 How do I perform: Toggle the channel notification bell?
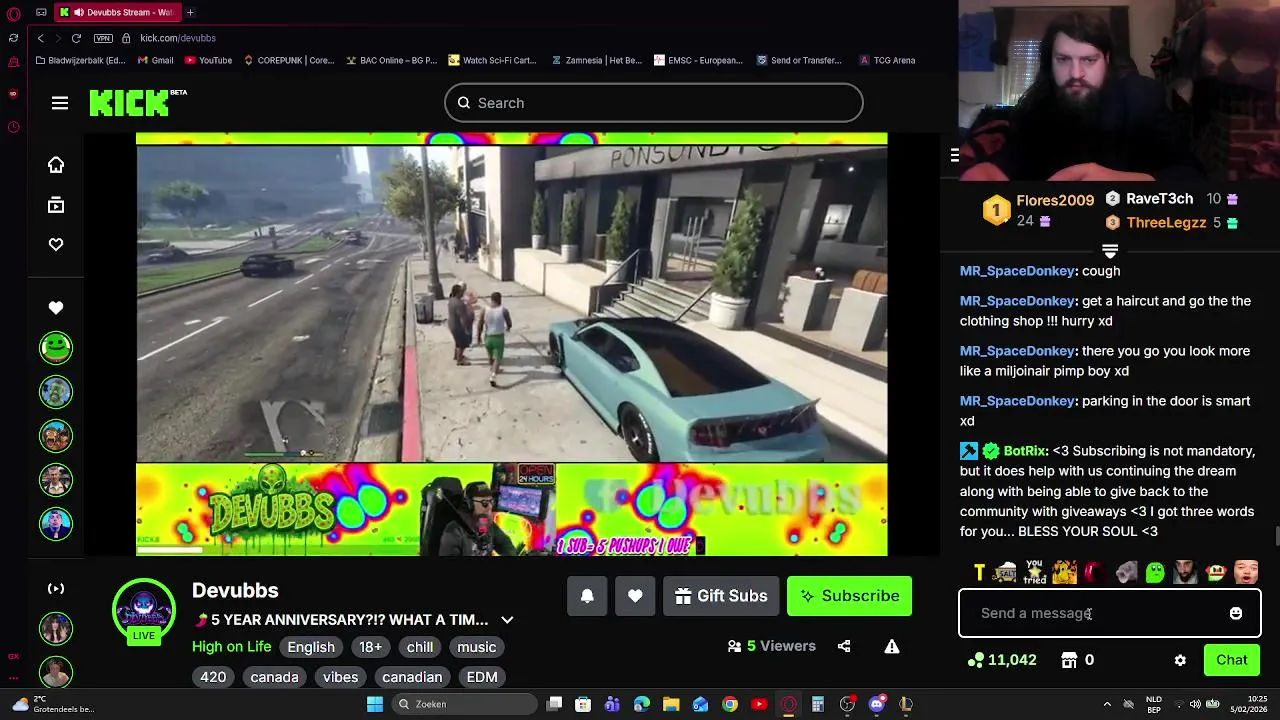(587, 596)
